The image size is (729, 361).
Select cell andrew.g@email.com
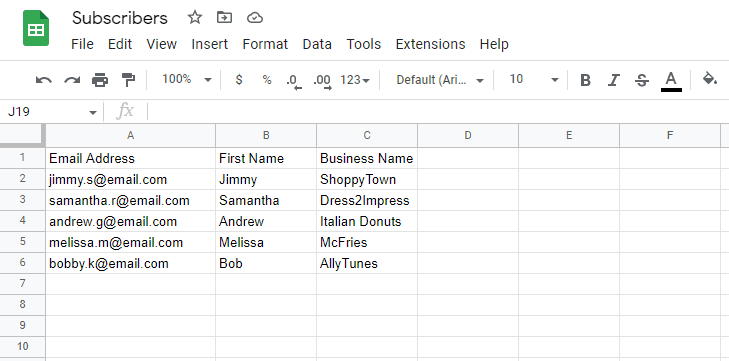pos(131,221)
